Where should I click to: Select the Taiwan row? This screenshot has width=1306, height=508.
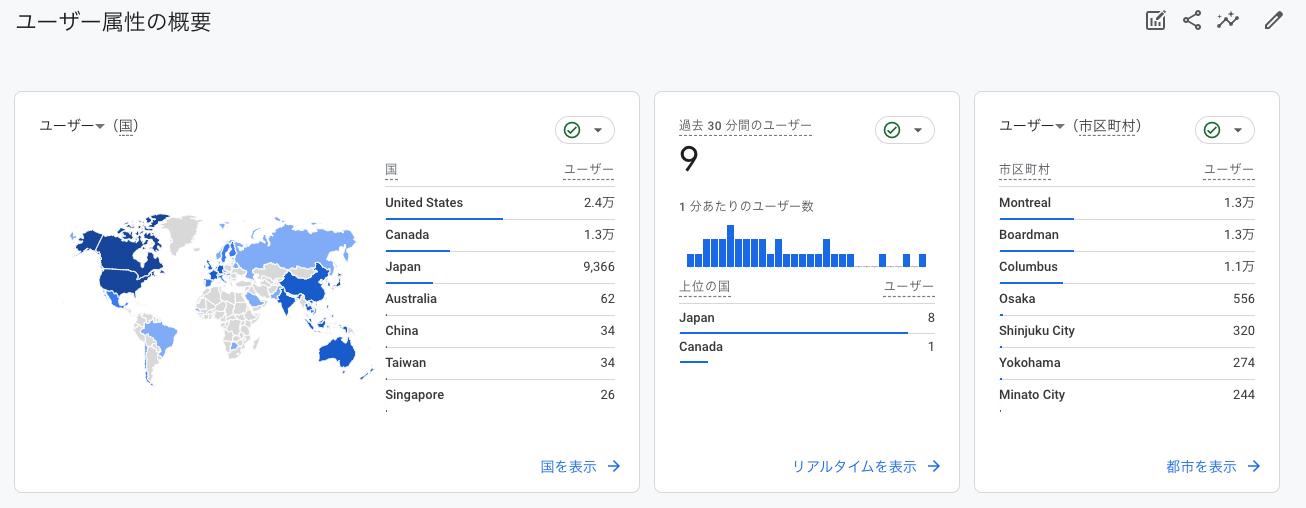500,363
